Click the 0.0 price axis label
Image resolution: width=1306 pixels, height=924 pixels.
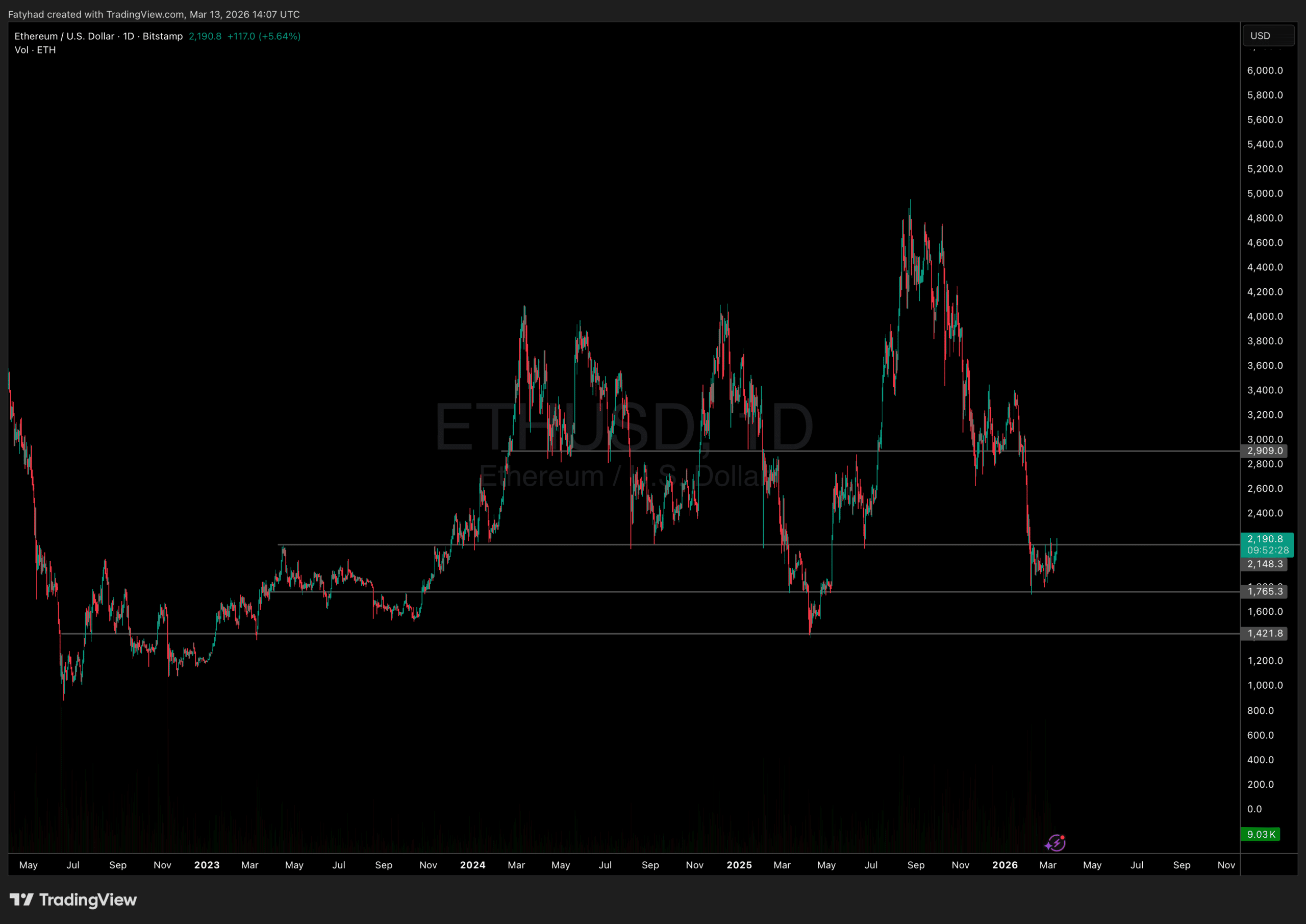click(x=1254, y=809)
